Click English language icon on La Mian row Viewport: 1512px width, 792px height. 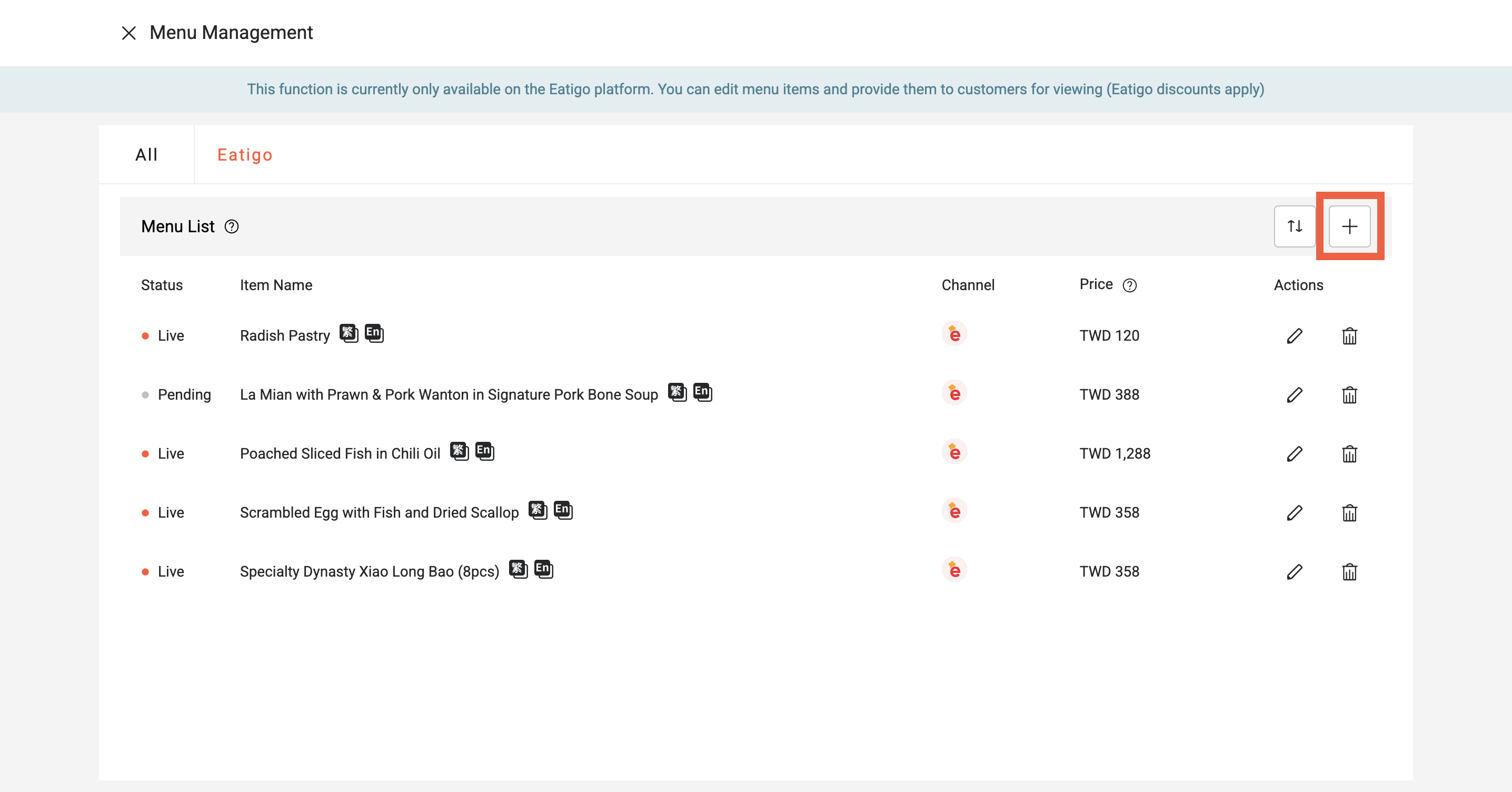(x=703, y=392)
